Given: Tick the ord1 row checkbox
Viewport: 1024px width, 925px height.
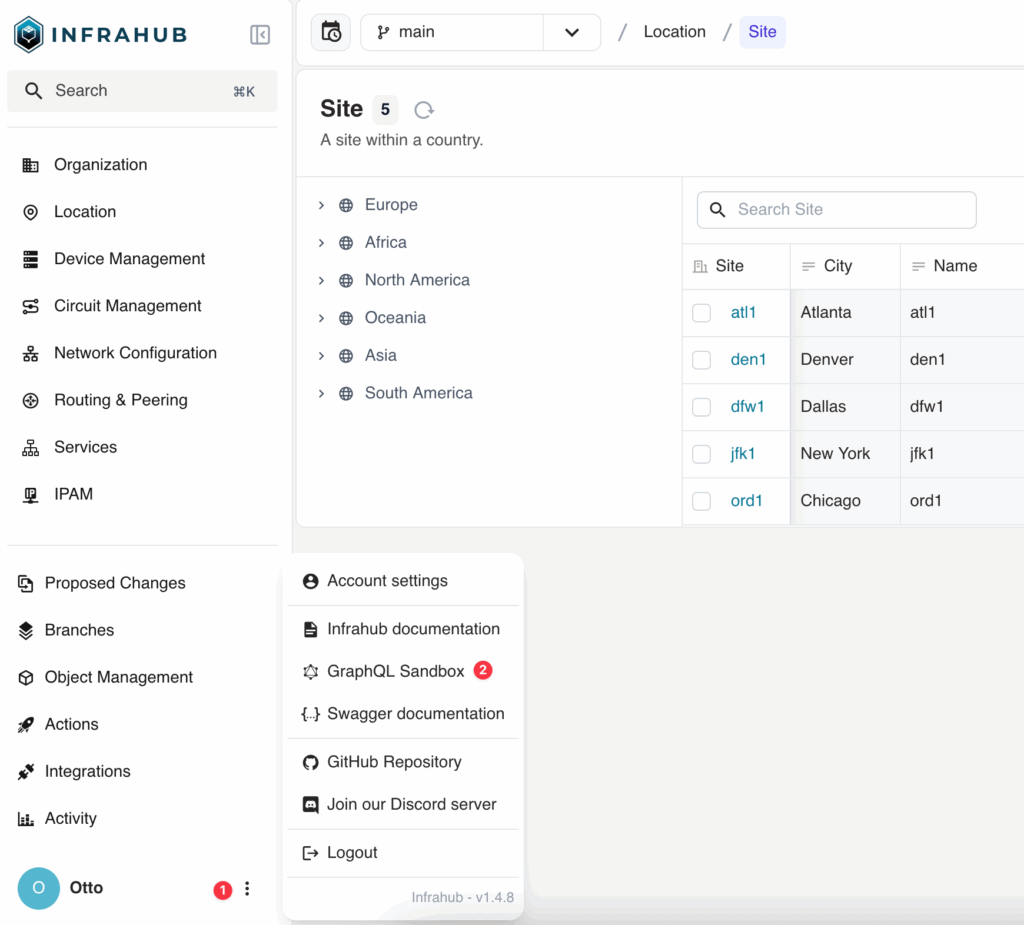Looking at the screenshot, I should 701,500.
